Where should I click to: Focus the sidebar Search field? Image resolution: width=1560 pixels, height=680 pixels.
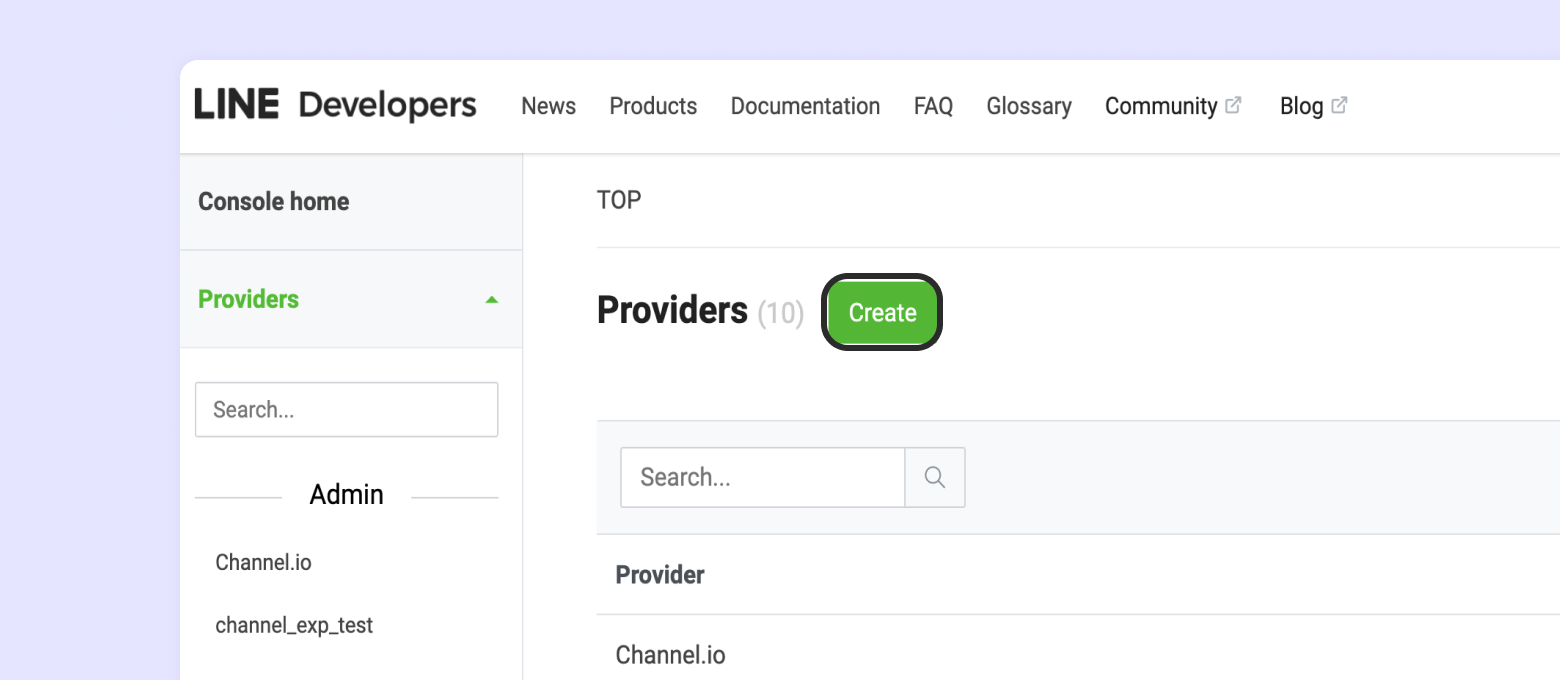346,410
